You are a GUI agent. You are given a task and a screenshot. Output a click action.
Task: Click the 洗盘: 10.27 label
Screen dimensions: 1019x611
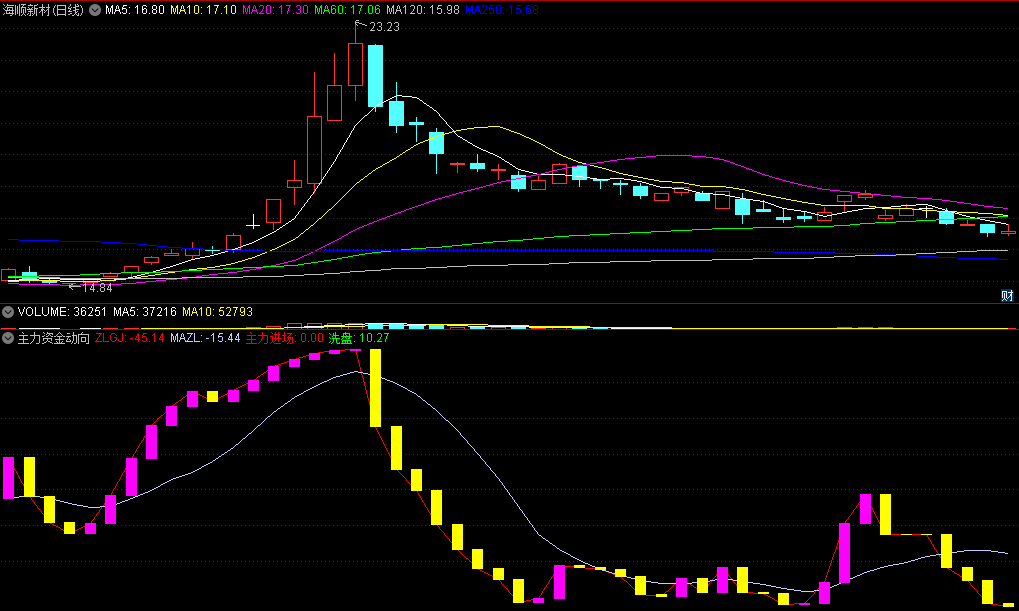coord(359,338)
